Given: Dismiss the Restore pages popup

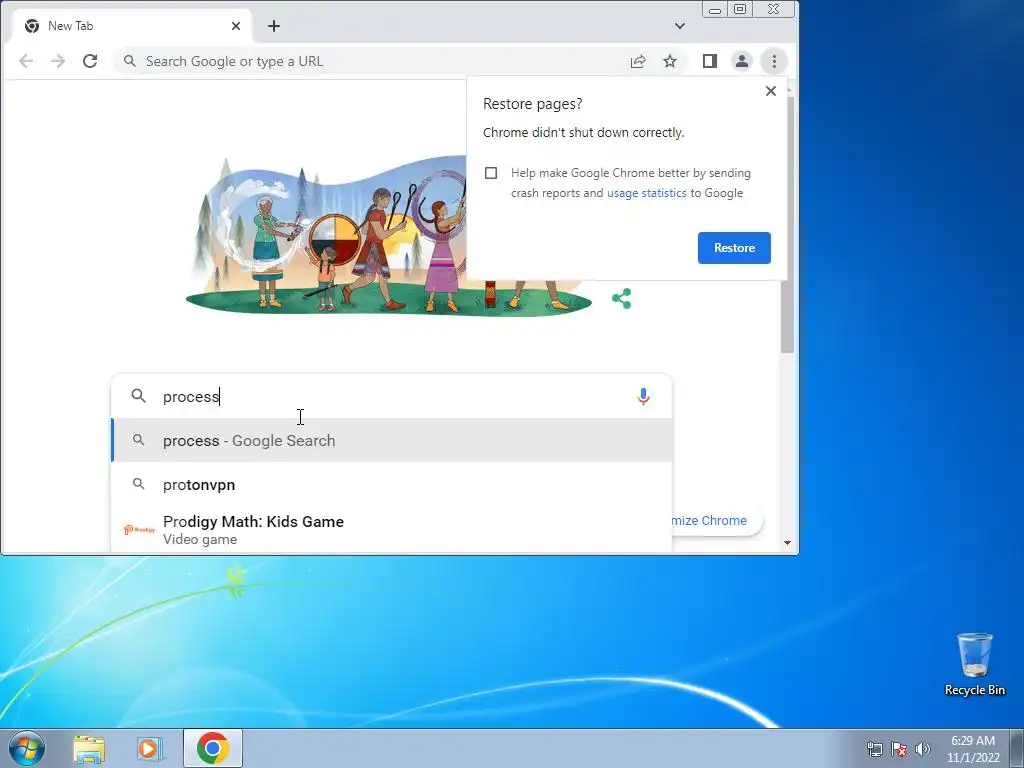Looking at the screenshot, I should tap(771, 91).
